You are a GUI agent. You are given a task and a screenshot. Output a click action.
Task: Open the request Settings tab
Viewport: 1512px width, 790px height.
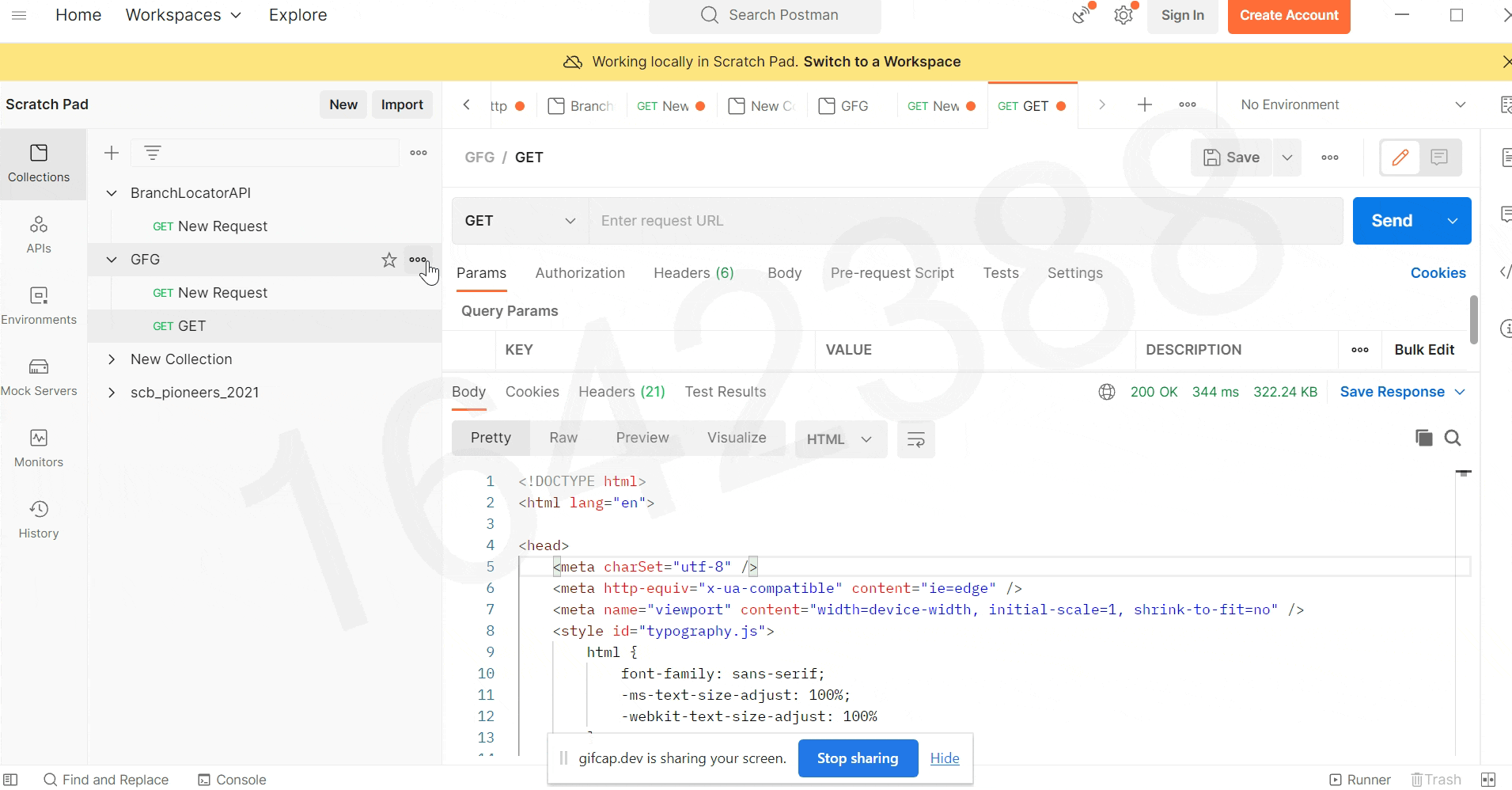point(1074,273)
